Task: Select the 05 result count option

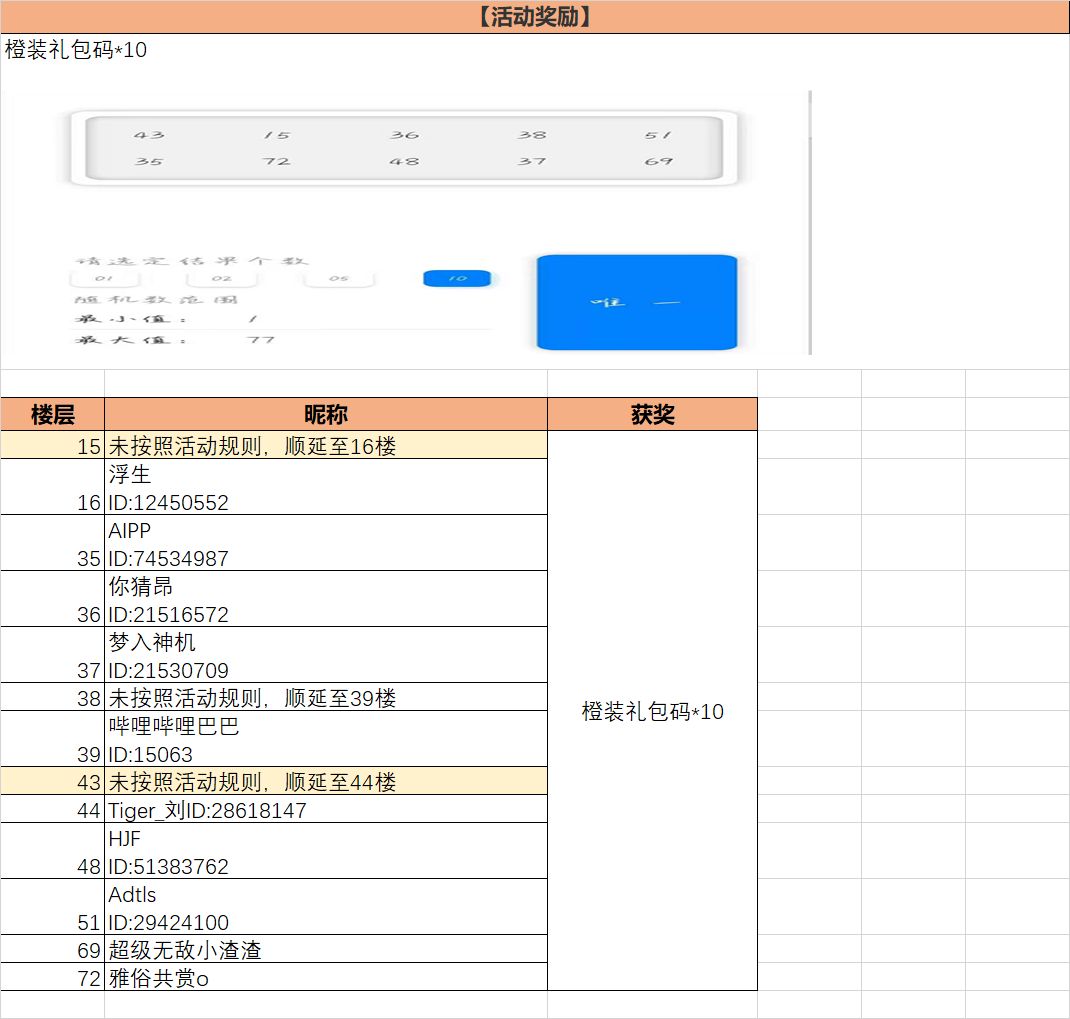Action: point(339,278)
